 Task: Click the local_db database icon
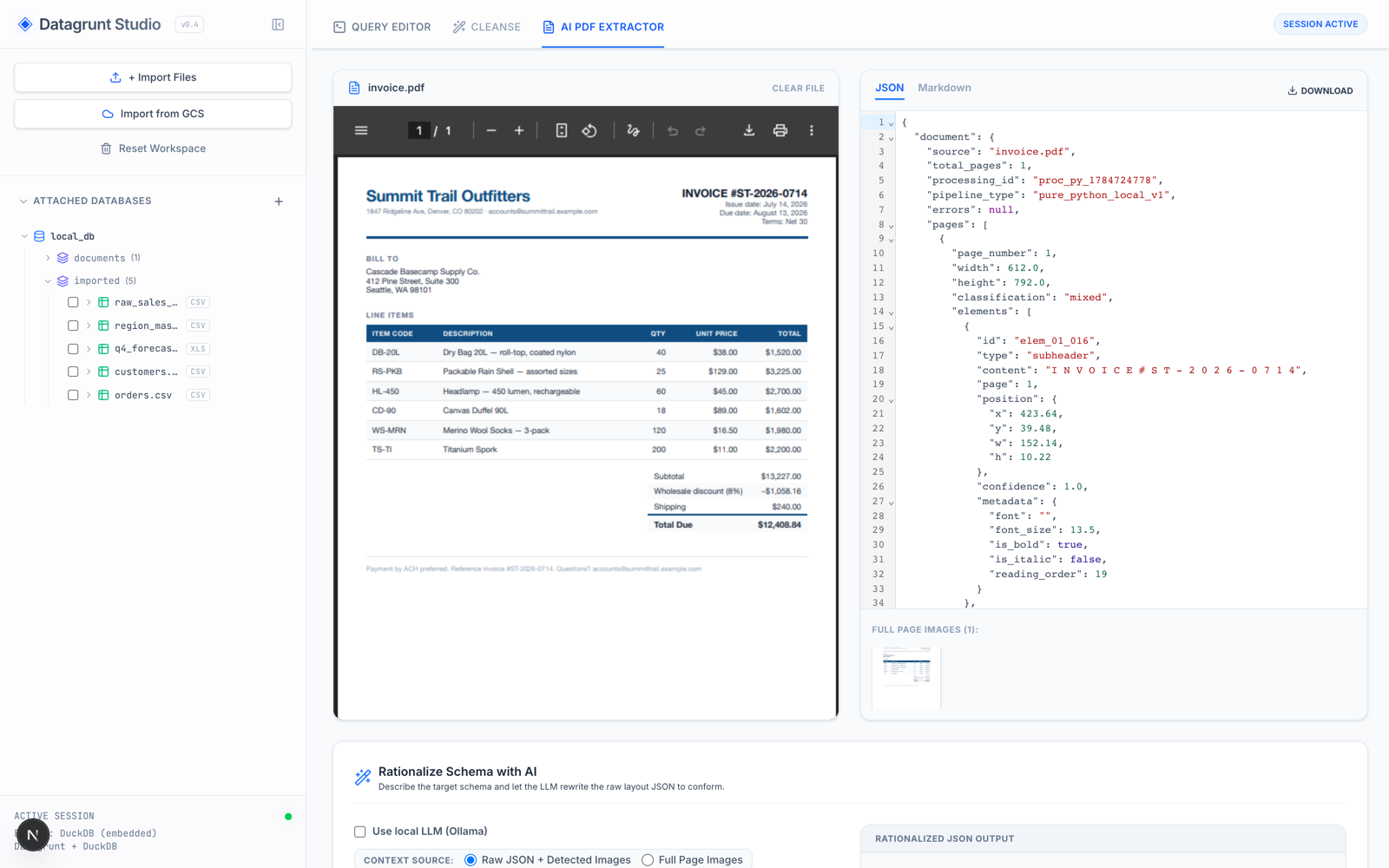[39, 236]
